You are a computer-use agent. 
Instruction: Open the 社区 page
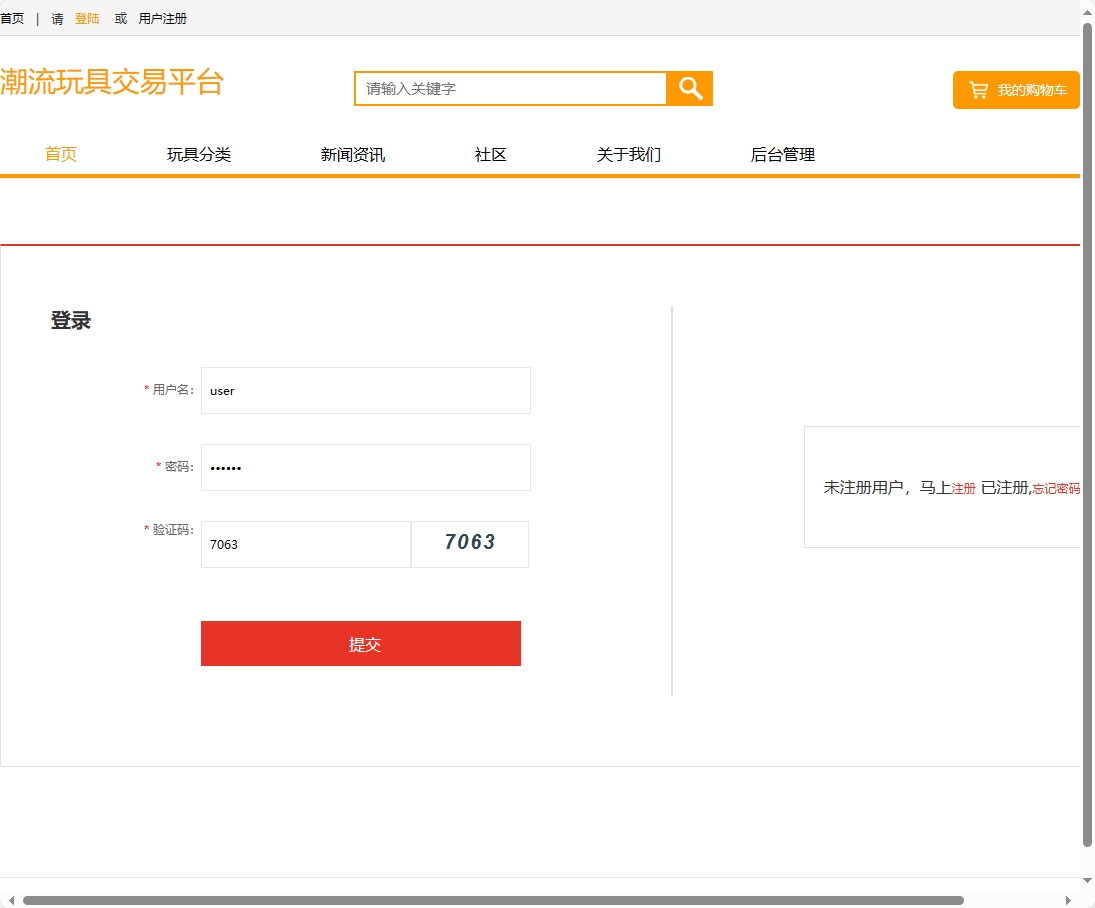click(x=490, y=154)
